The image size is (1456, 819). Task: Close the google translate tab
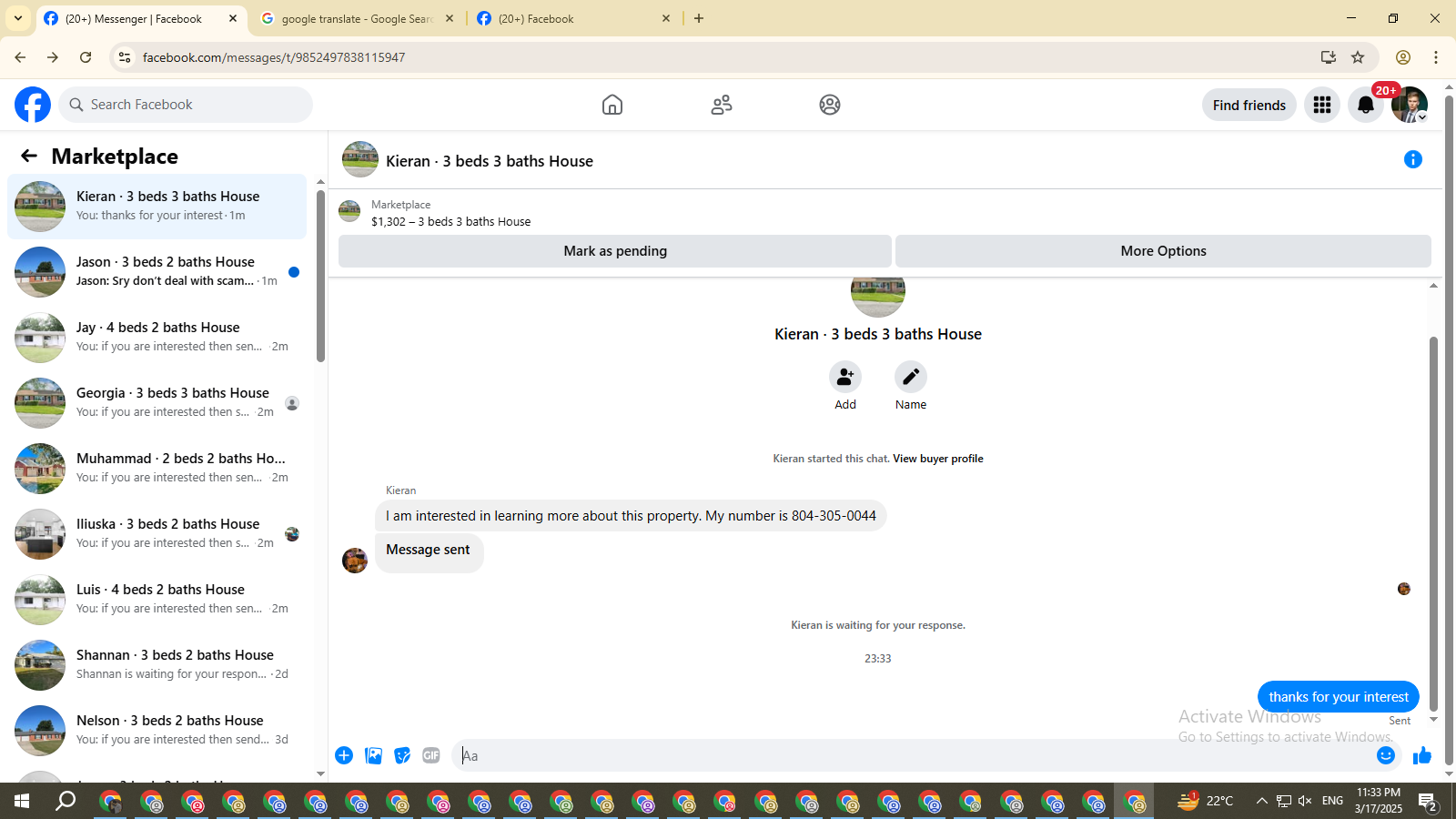click(450, 18)
